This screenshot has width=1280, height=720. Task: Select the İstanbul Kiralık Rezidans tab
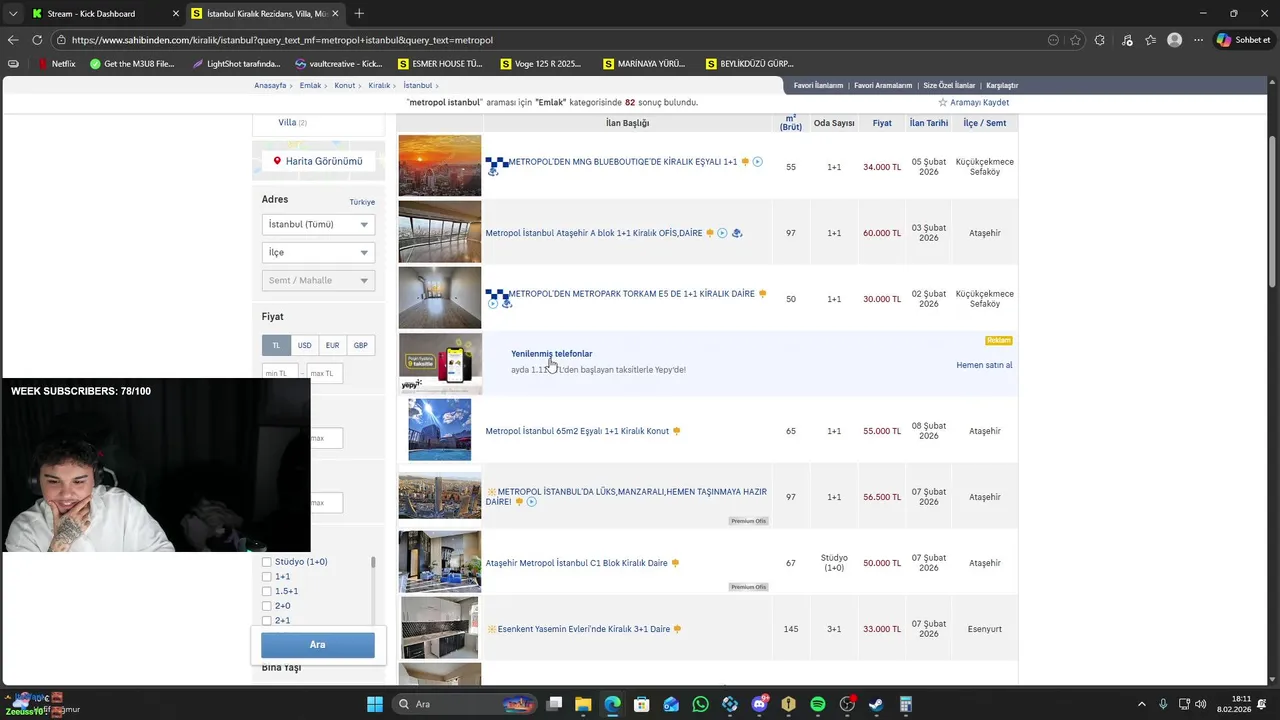(266, 13)
